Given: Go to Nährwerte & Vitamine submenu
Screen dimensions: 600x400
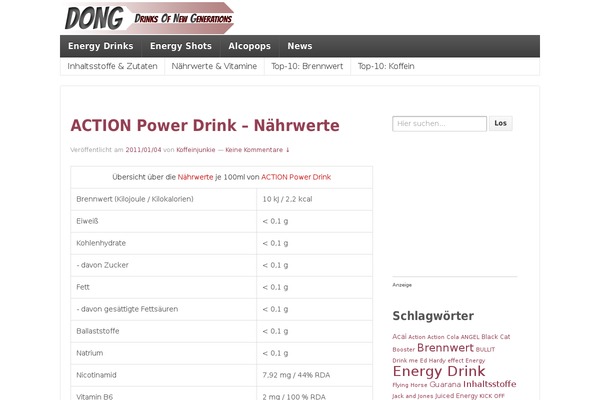Looking at the screenshot, I should [x=214, y=66].
